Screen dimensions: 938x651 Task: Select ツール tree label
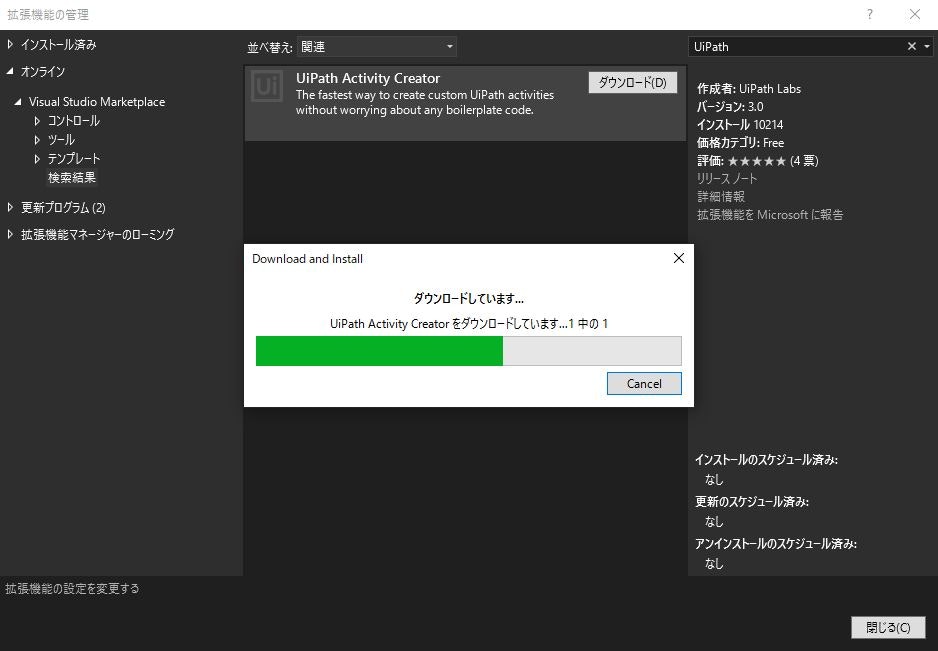61,140
